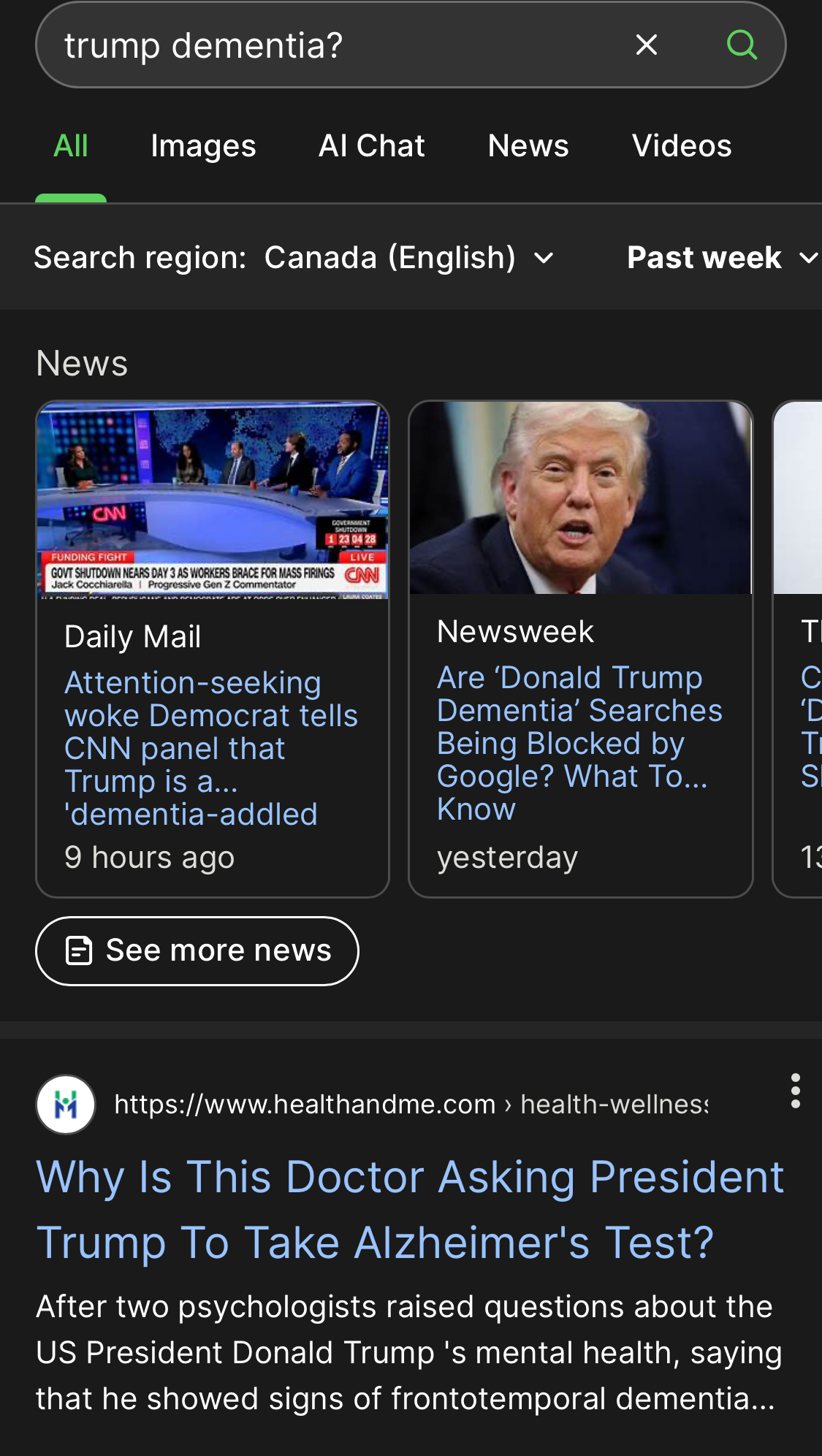The image size is (822, 1456).
Task: Focus the search box containing 'trump dementia?'
Action: tap(329, 45)
